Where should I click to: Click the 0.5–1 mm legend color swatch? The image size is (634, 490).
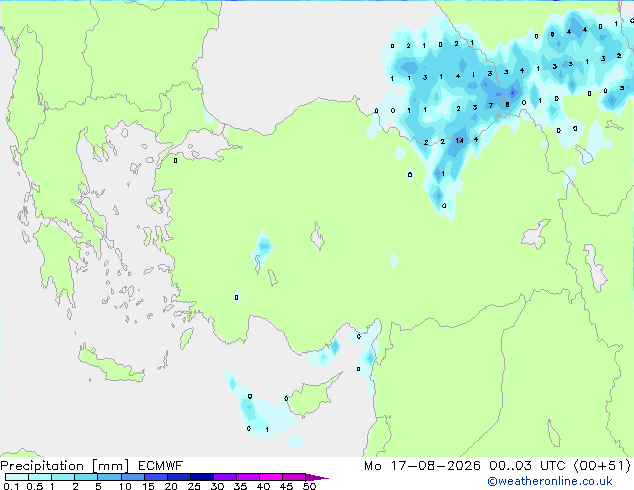click(40, 477)
